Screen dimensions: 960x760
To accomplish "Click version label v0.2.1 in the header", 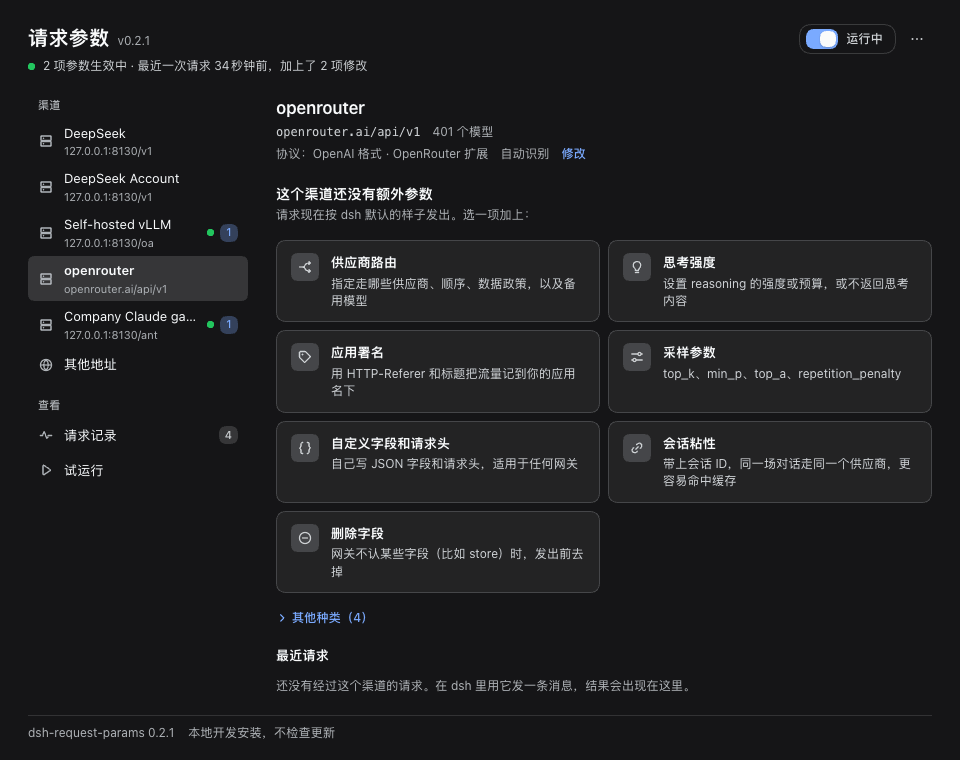I will click(x=133, y=40).
